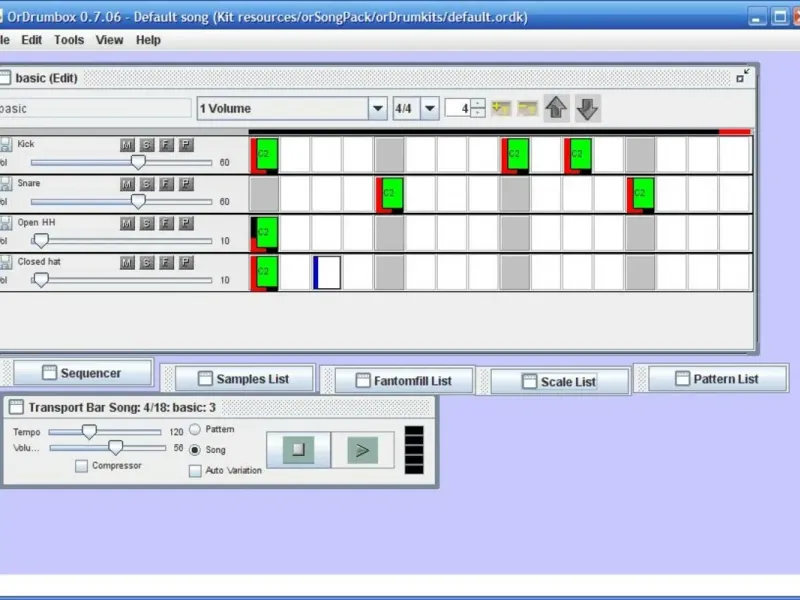Select the Song radio button
800x600 pixels.
(x=195, y=450)
